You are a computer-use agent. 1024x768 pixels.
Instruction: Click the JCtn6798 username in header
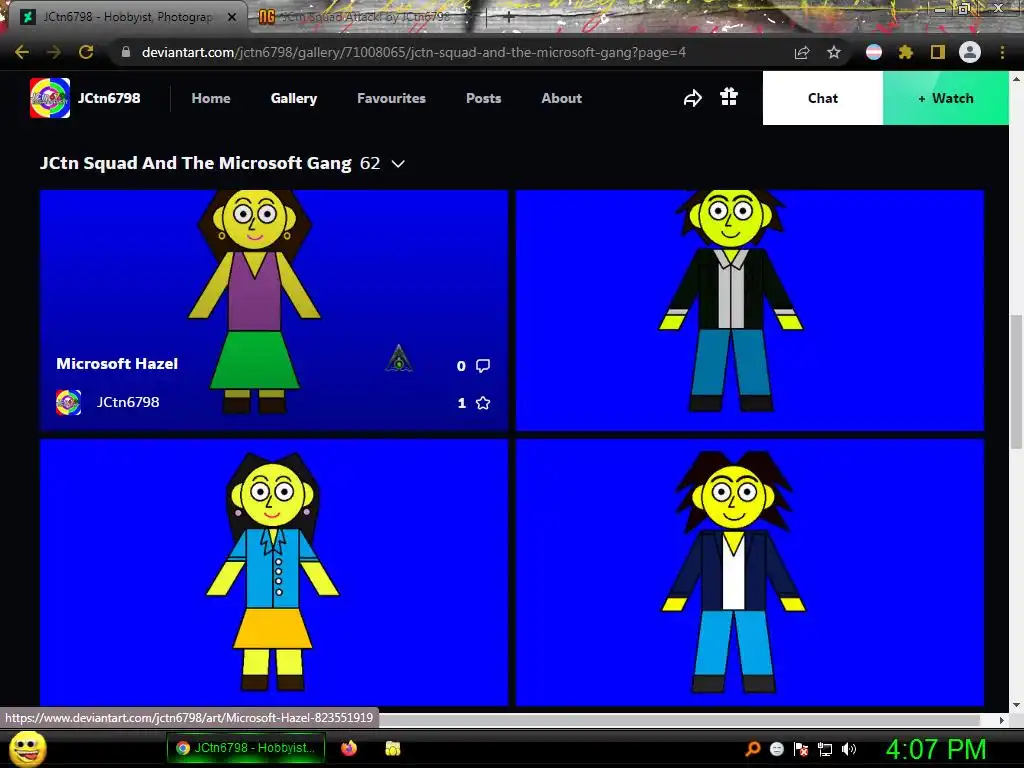[109, 98]
